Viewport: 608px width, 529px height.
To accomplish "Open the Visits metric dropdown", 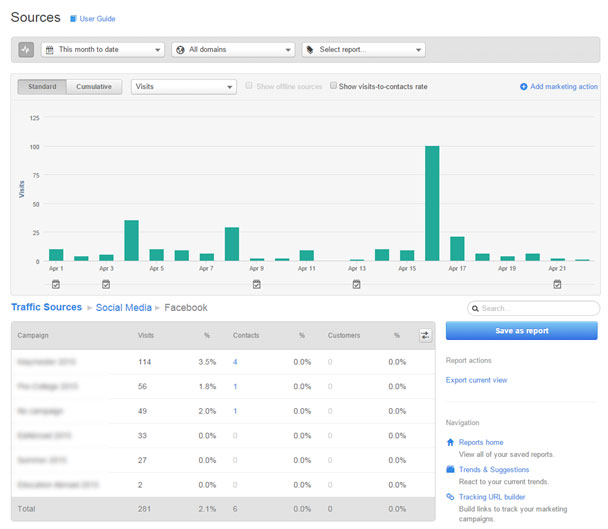I will click(184, 86).
